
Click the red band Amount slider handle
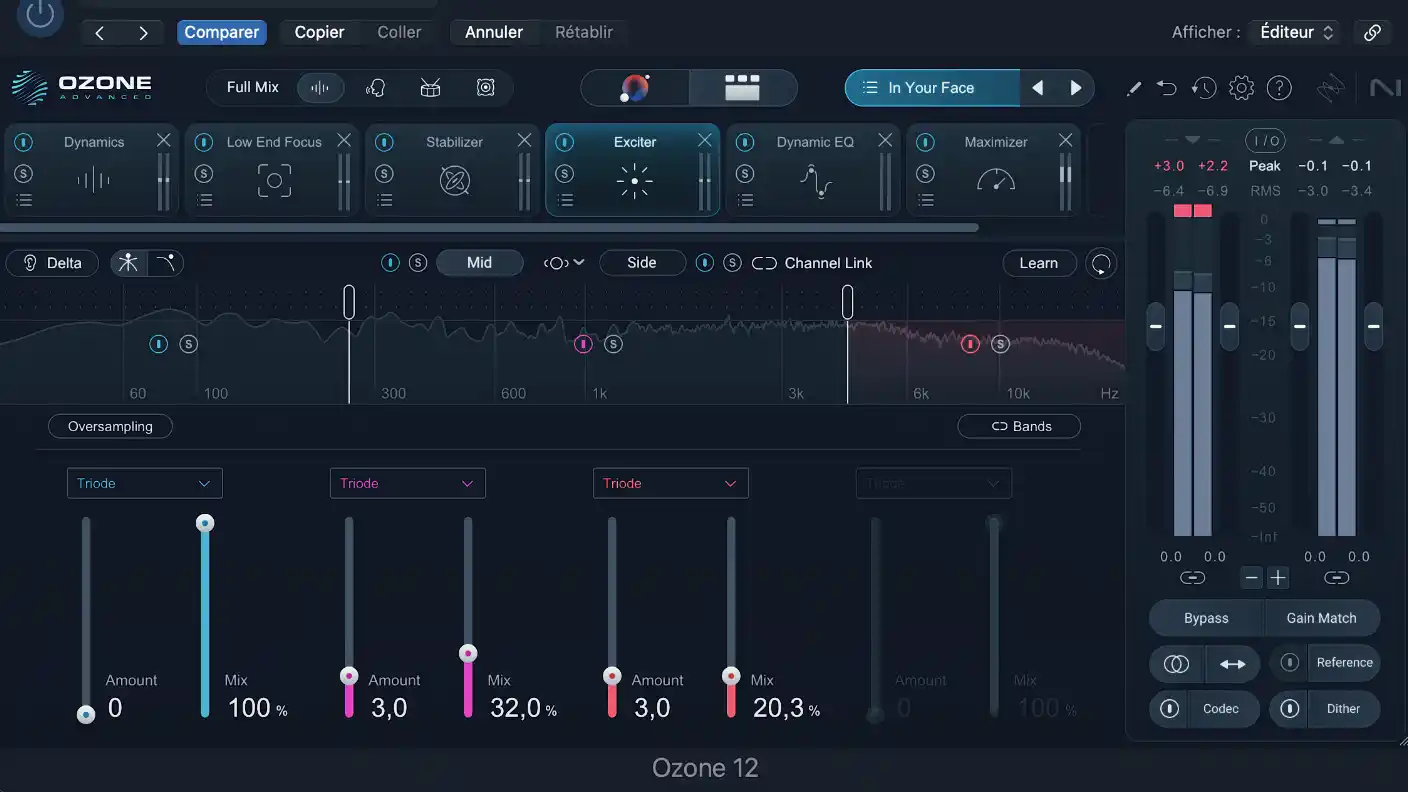(612, 676)
